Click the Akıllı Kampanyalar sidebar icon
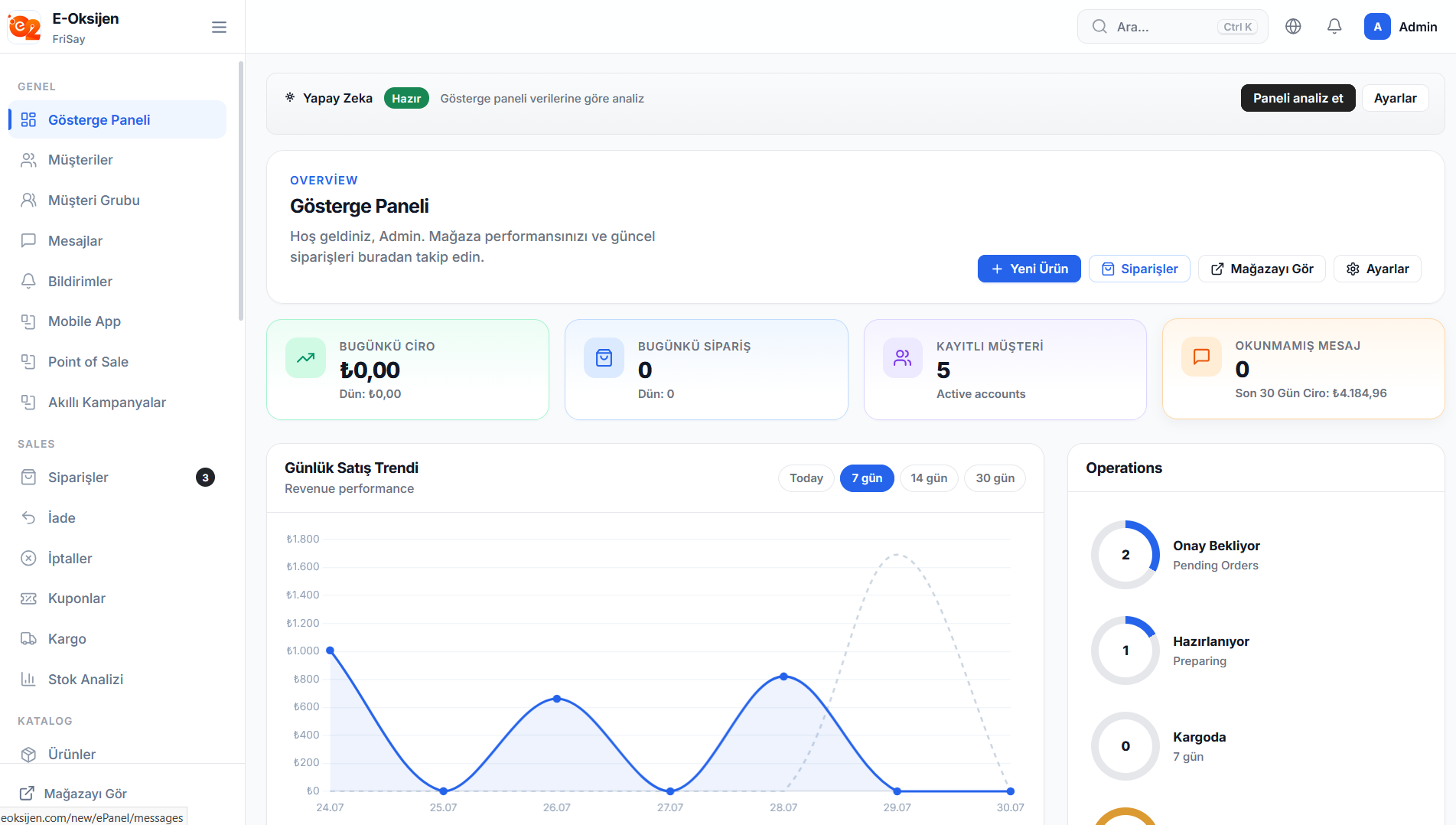The width and height of the screenshot is (1456, 825). point(28,403)
